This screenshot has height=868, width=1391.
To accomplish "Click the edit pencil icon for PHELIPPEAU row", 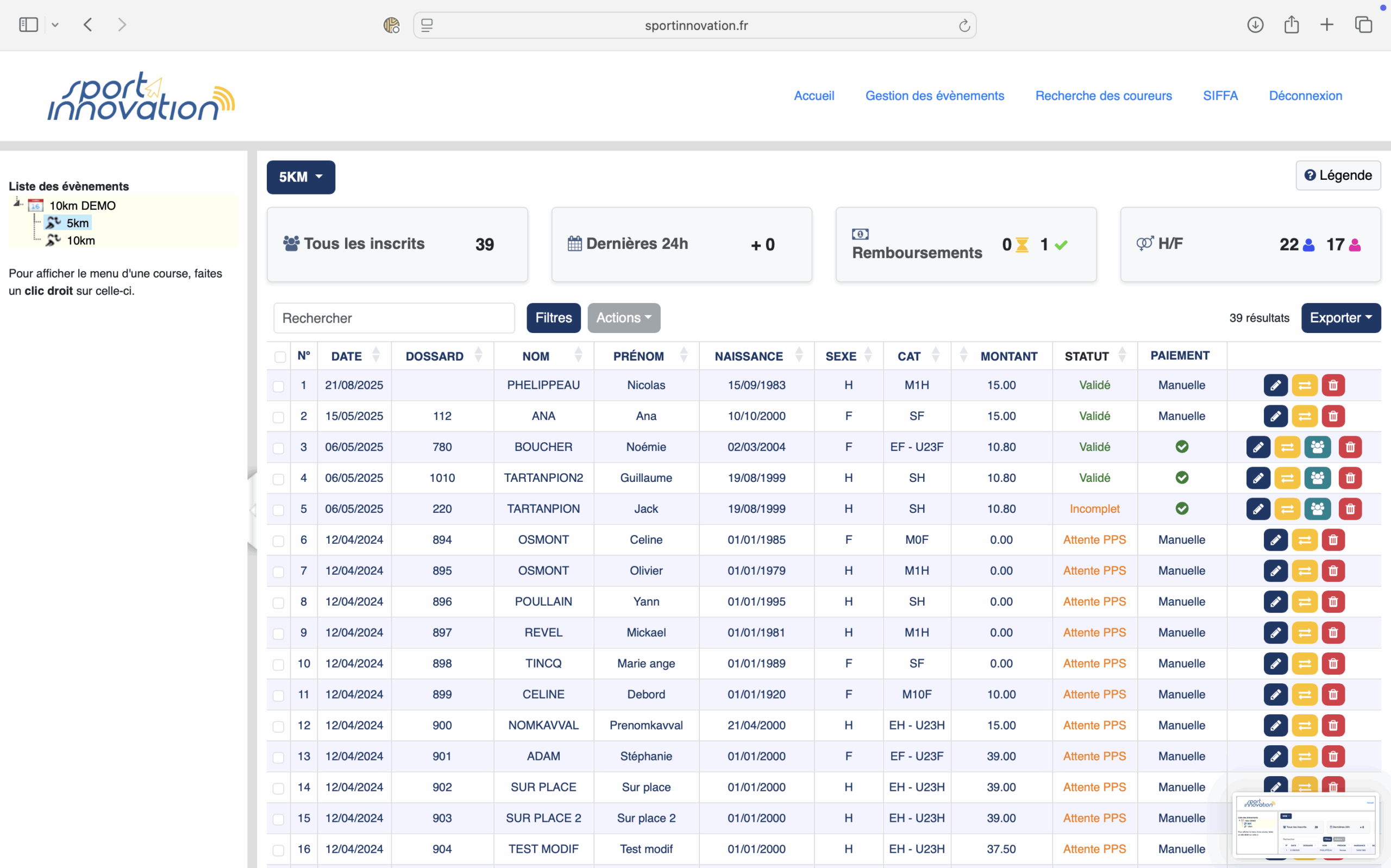I will pyautogui.click(x=1275, y=385).
